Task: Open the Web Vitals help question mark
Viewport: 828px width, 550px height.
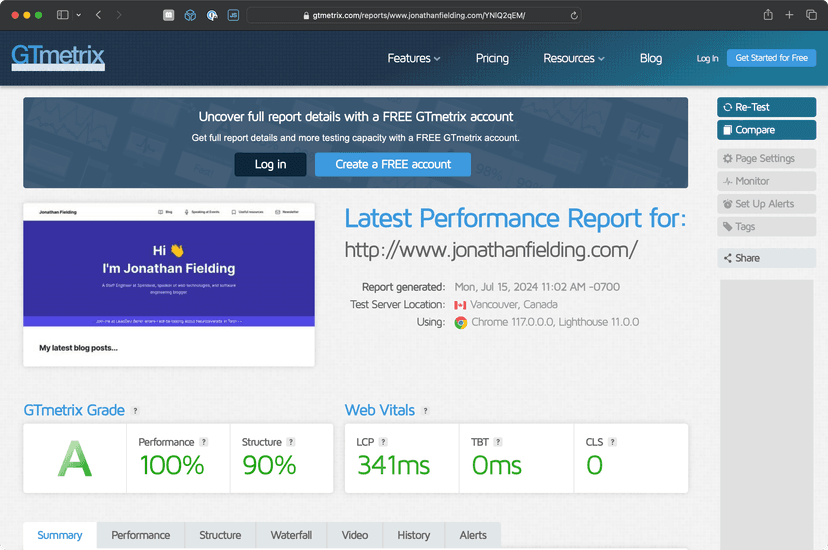Action: (x=425, y=411)
